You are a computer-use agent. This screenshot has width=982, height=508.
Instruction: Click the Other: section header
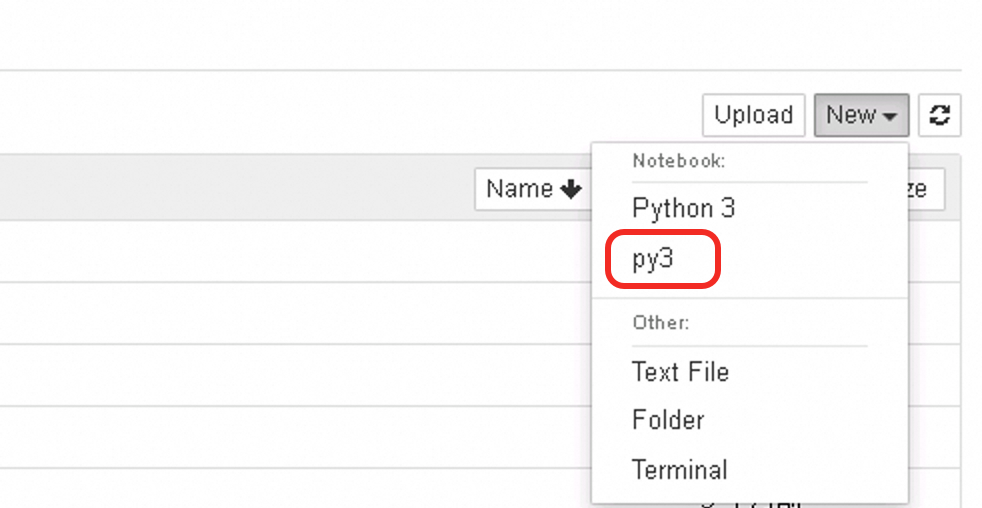661,323
